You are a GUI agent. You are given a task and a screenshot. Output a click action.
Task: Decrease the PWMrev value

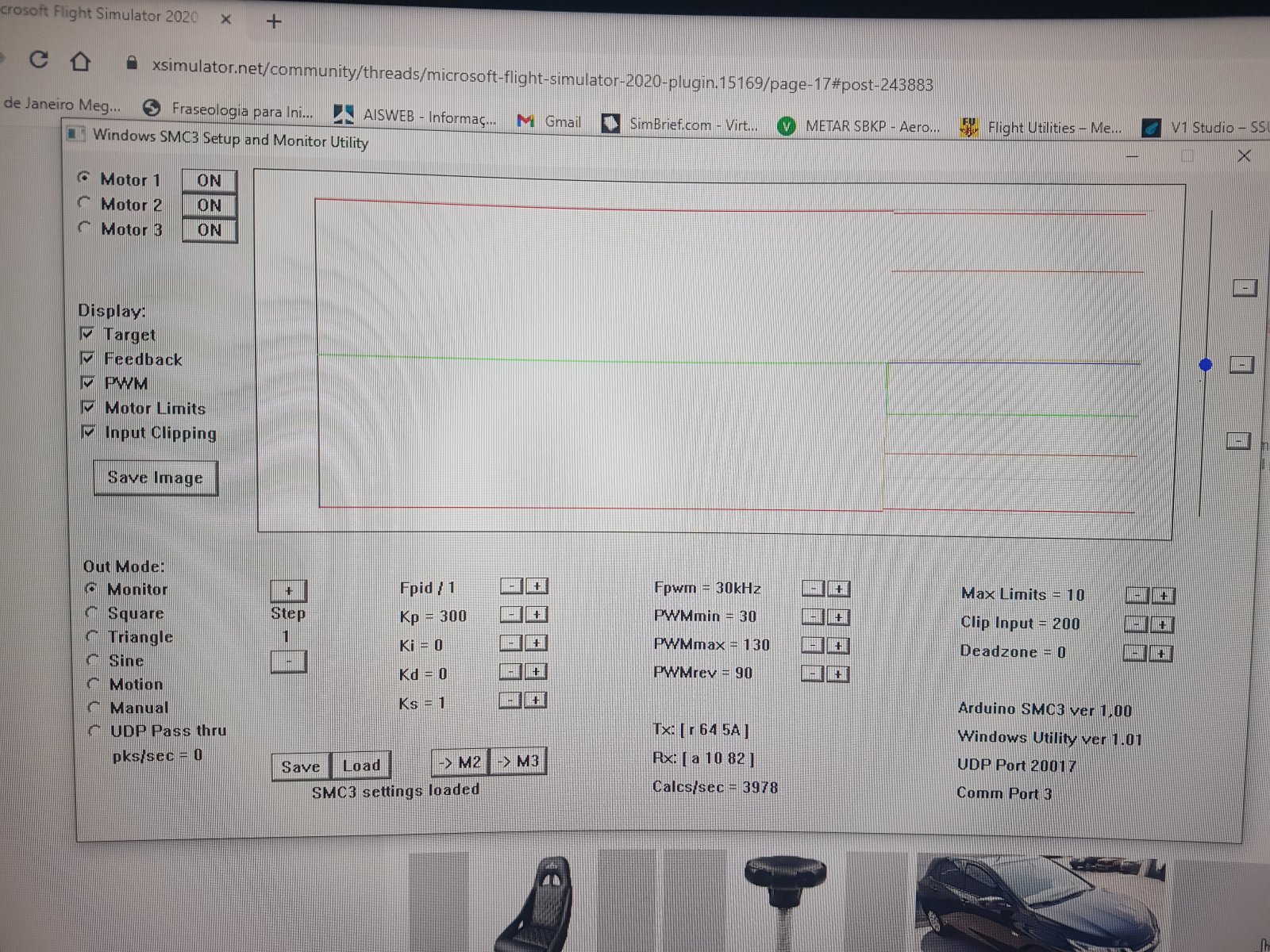[813, 674]
